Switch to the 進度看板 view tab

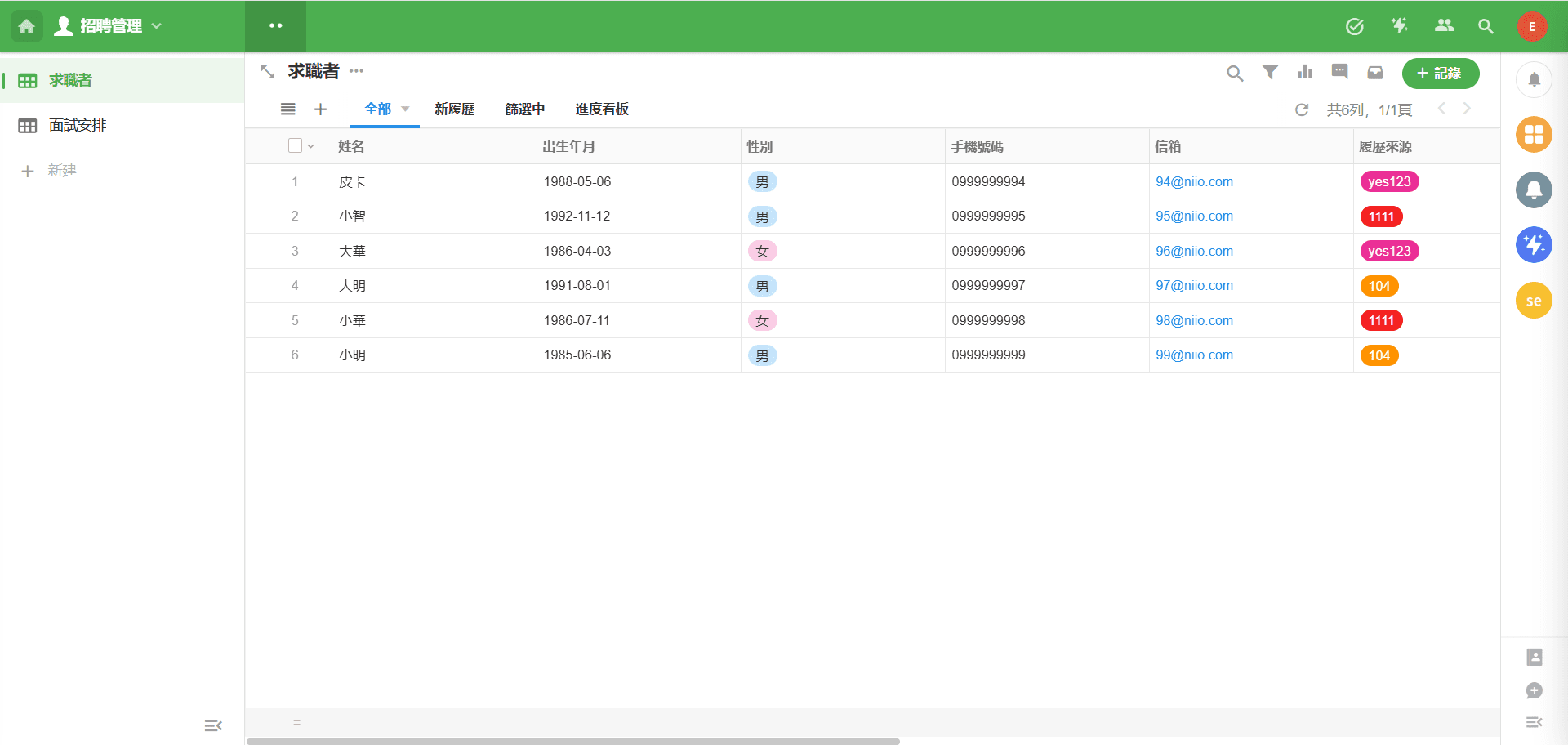(x=602, y=109)
